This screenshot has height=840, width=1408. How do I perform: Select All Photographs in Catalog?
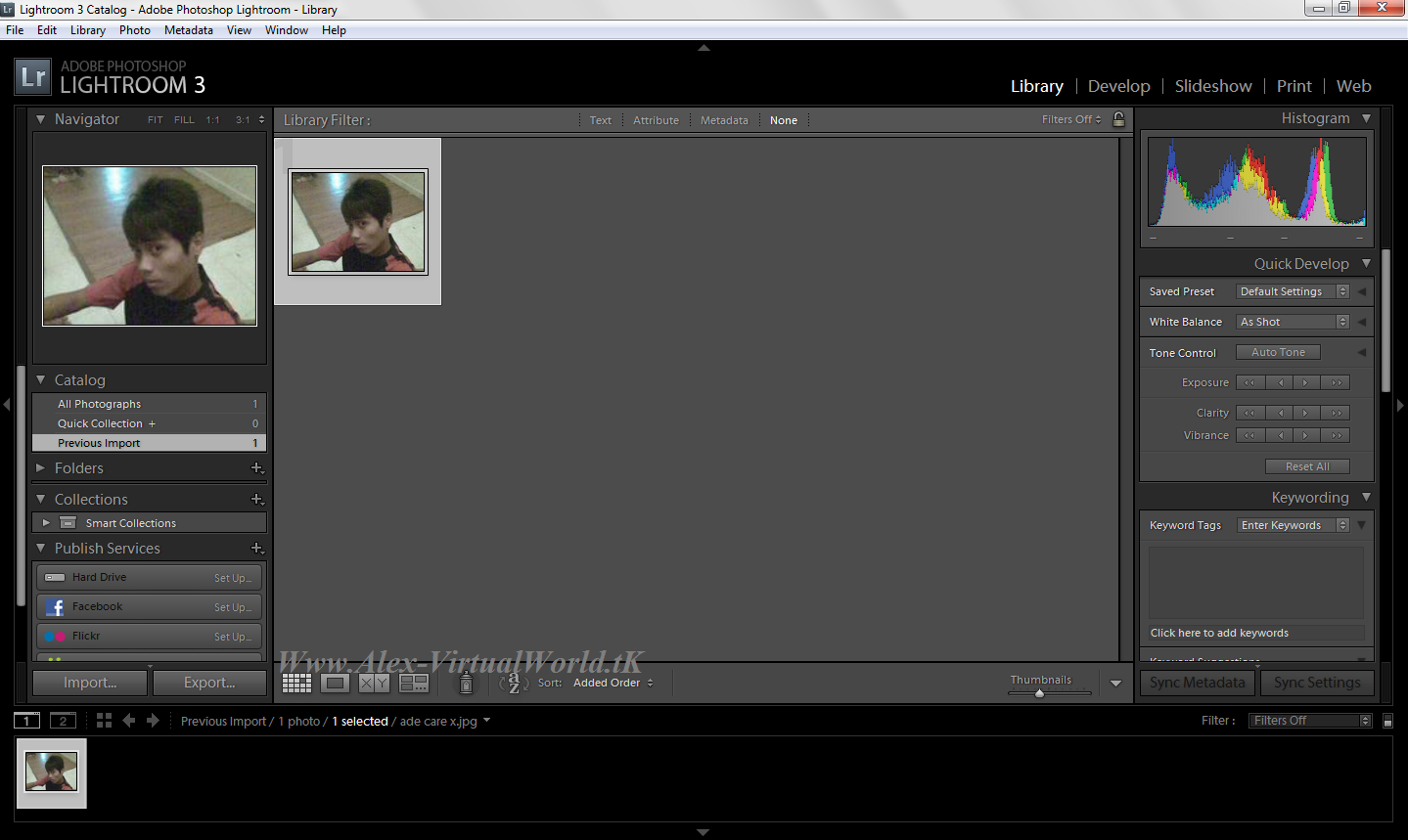coord(150,404)
